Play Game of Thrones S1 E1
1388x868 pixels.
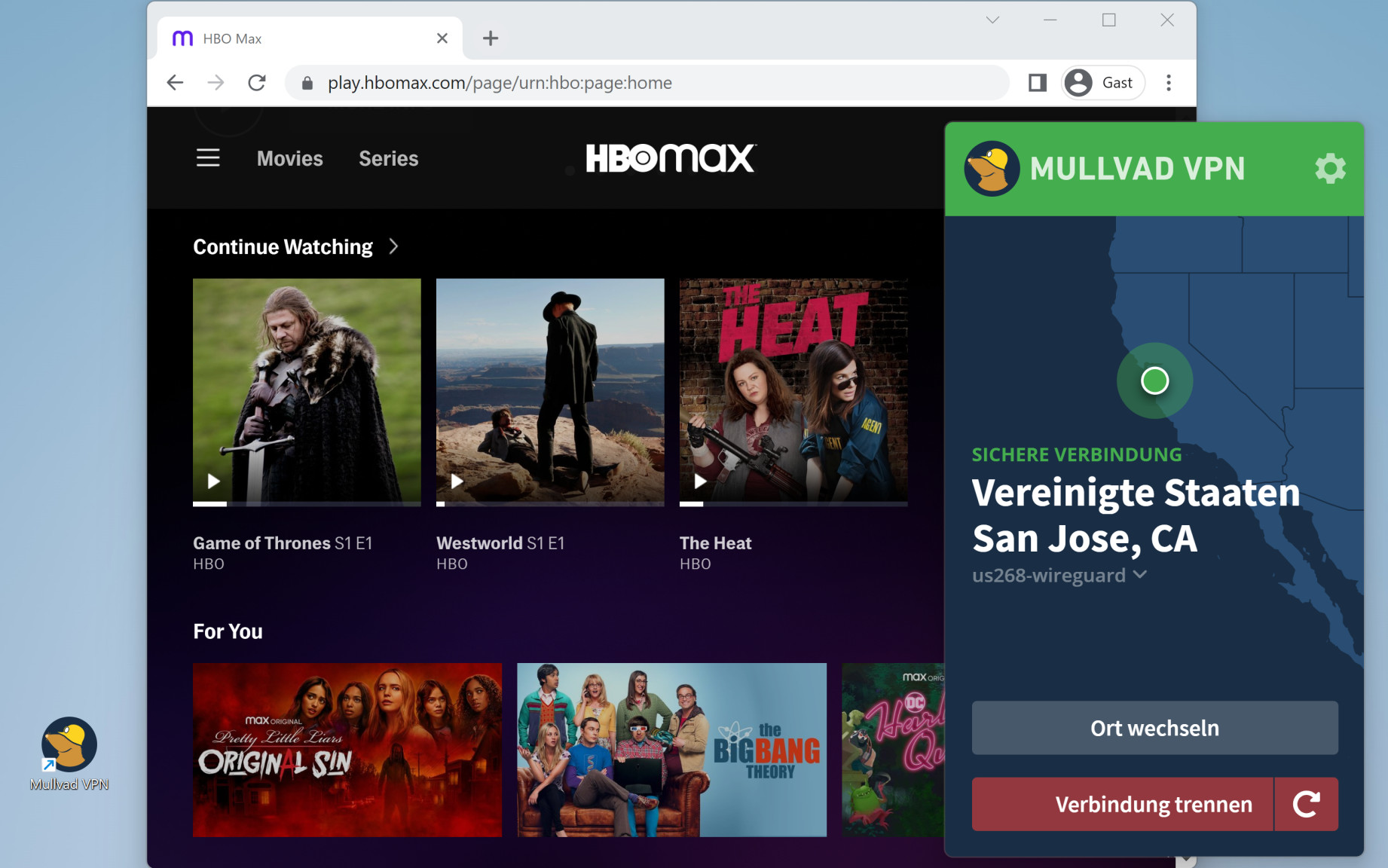point(214,481)
